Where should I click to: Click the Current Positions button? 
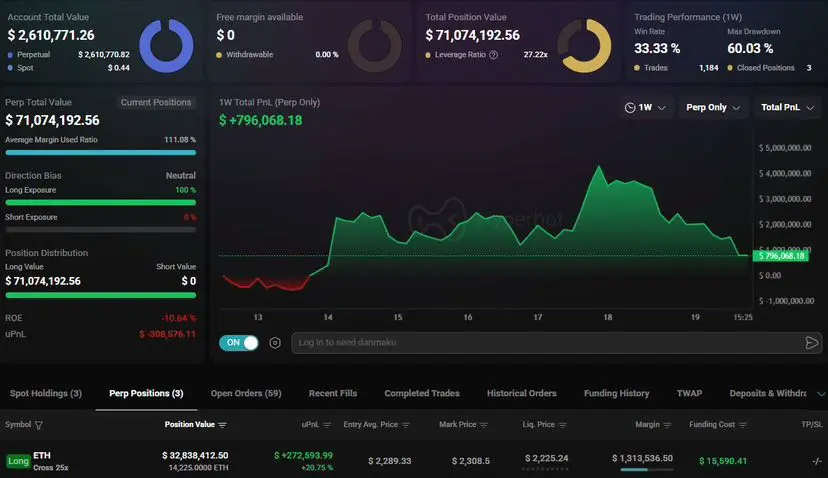(x=156, y=102)
